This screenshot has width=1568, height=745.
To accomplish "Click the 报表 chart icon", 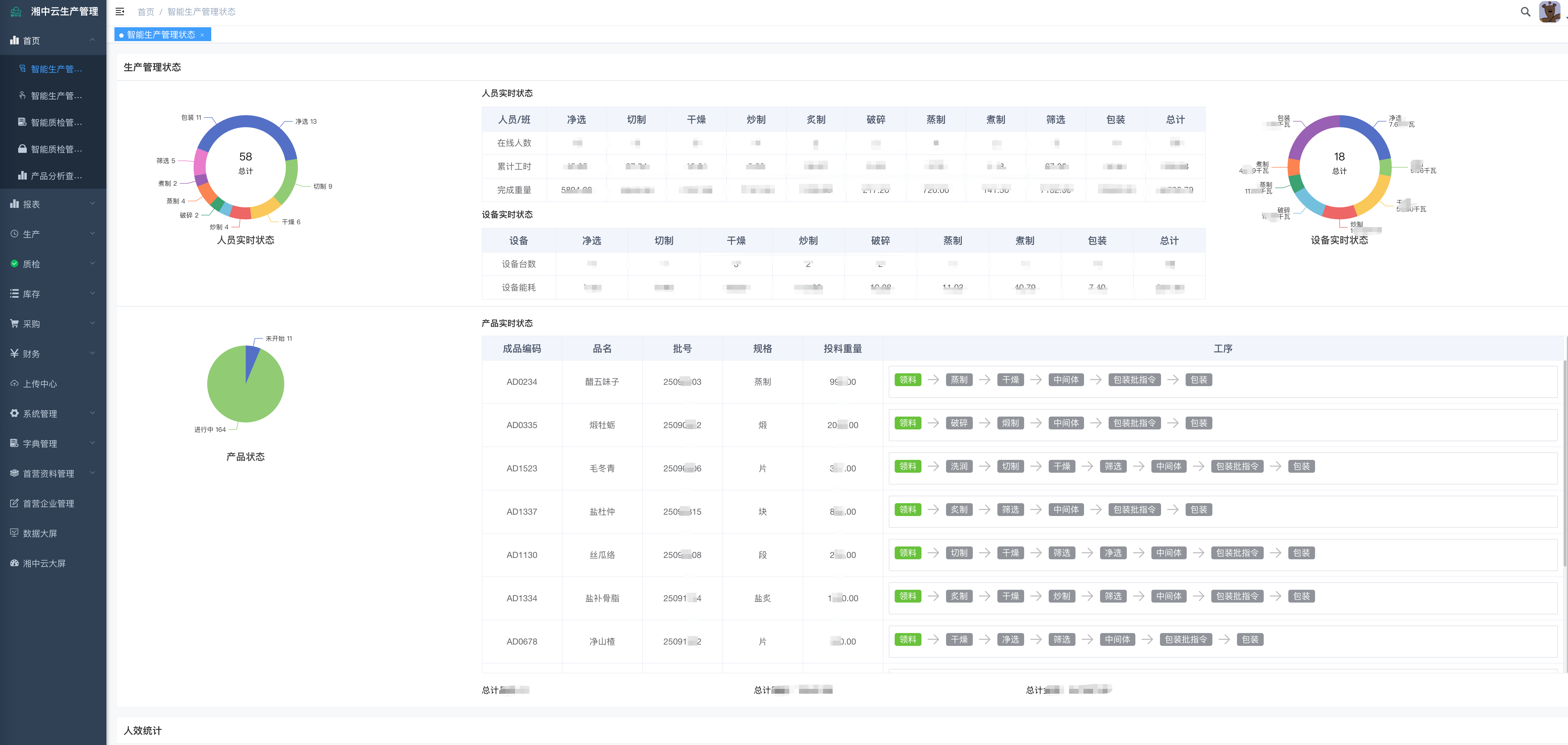I will [x=15, y=204].
